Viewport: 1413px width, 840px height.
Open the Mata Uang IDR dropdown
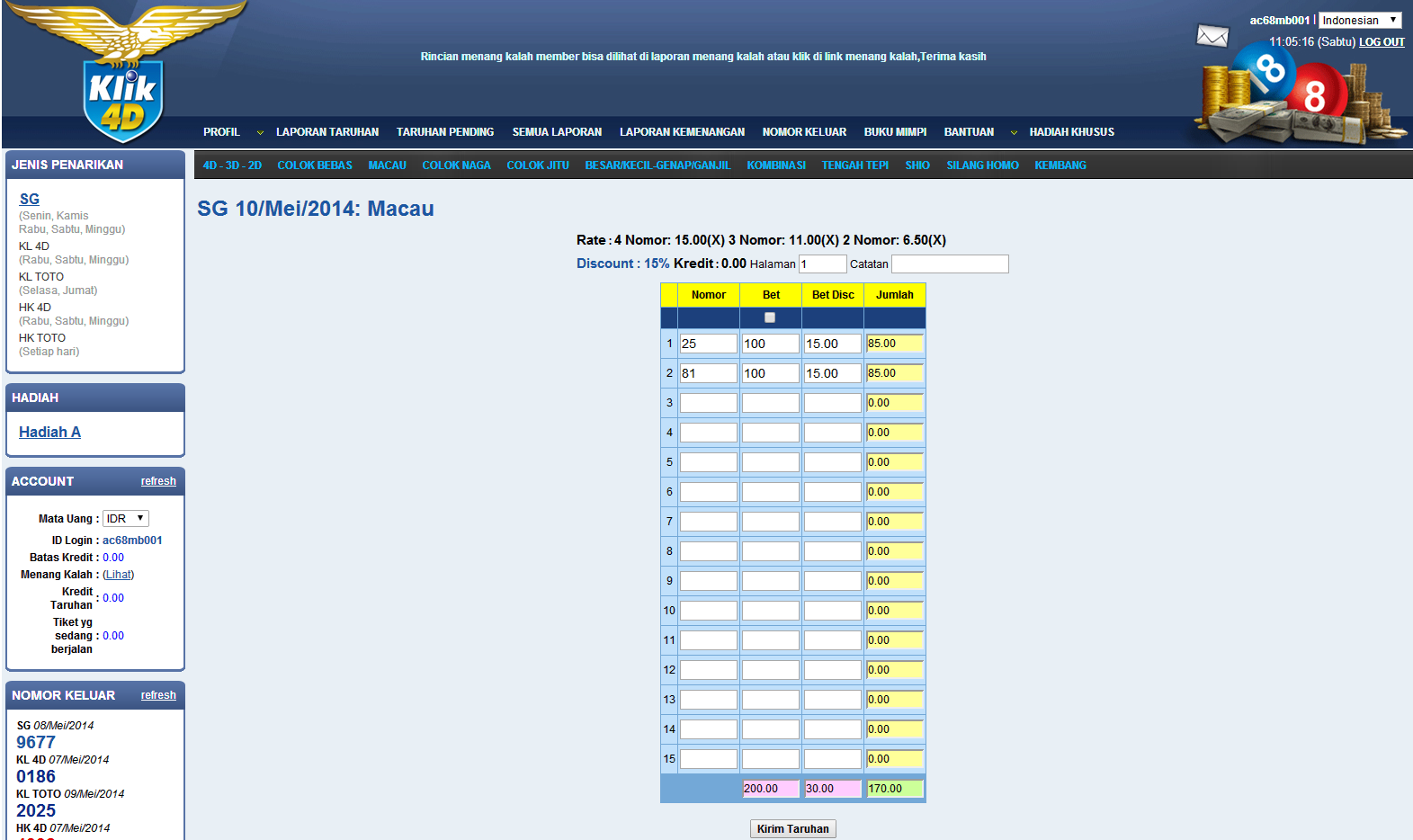[125, 519]
